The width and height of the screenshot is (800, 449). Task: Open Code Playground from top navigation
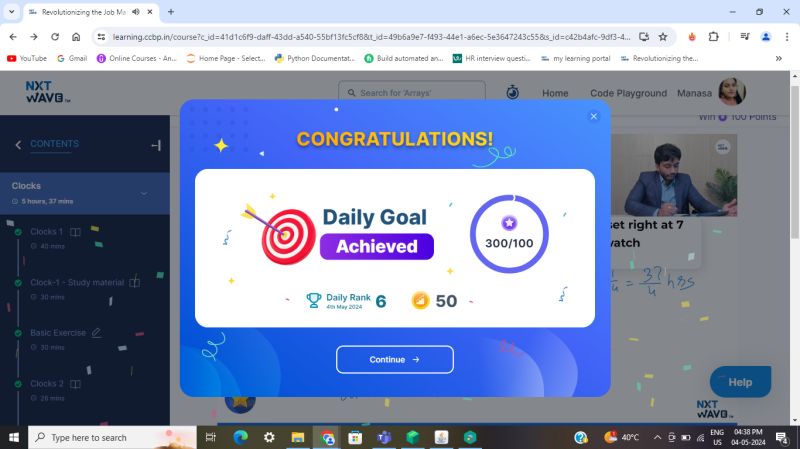click(628, 93)
